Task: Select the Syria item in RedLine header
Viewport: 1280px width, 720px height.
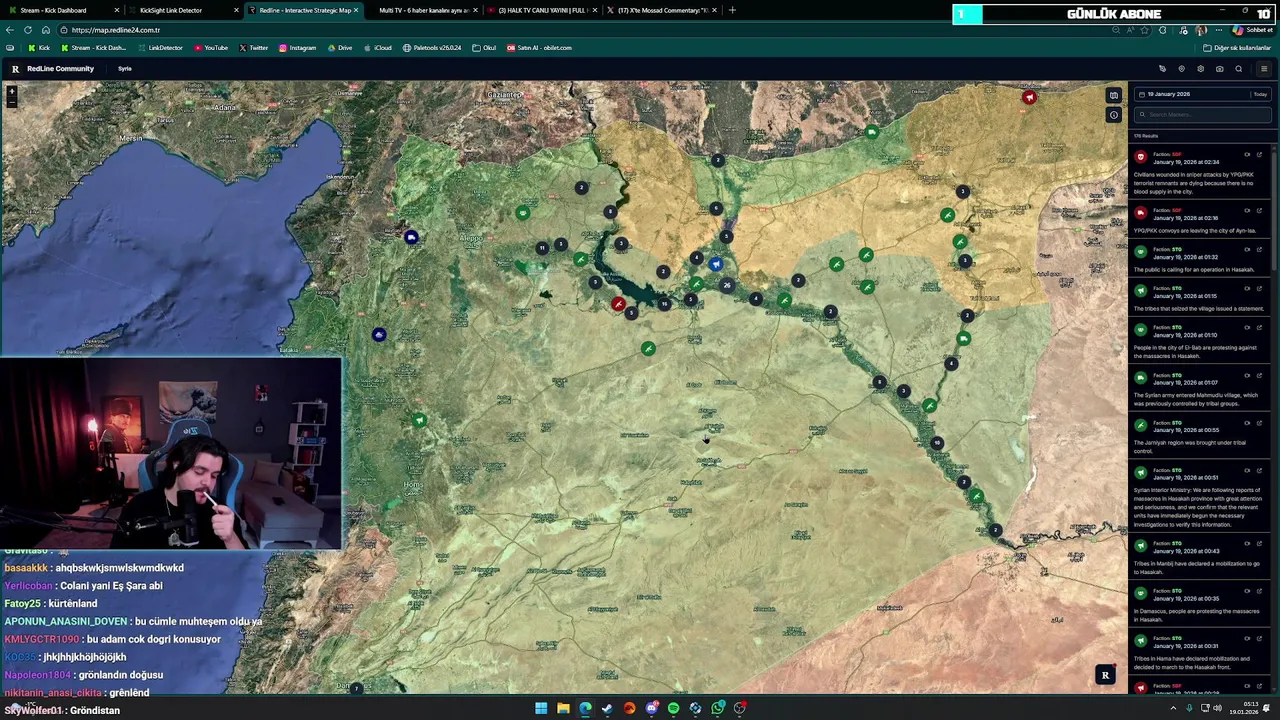Action: coord(125,69)
